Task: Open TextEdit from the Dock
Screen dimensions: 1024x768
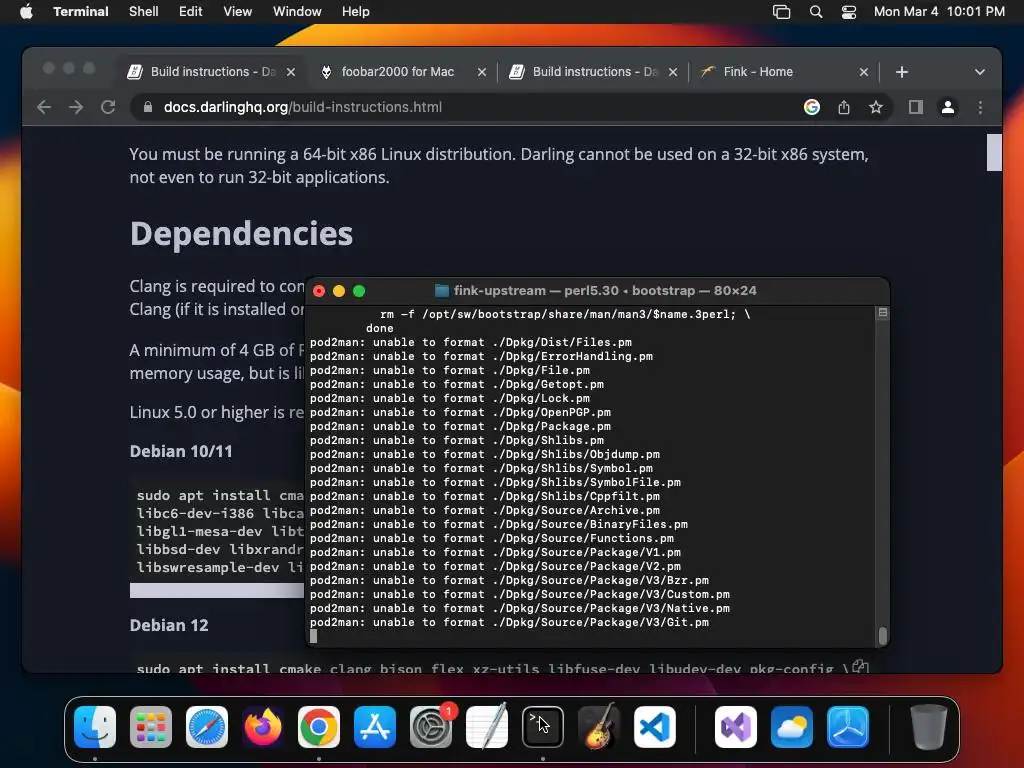Action: click(487, 726)
